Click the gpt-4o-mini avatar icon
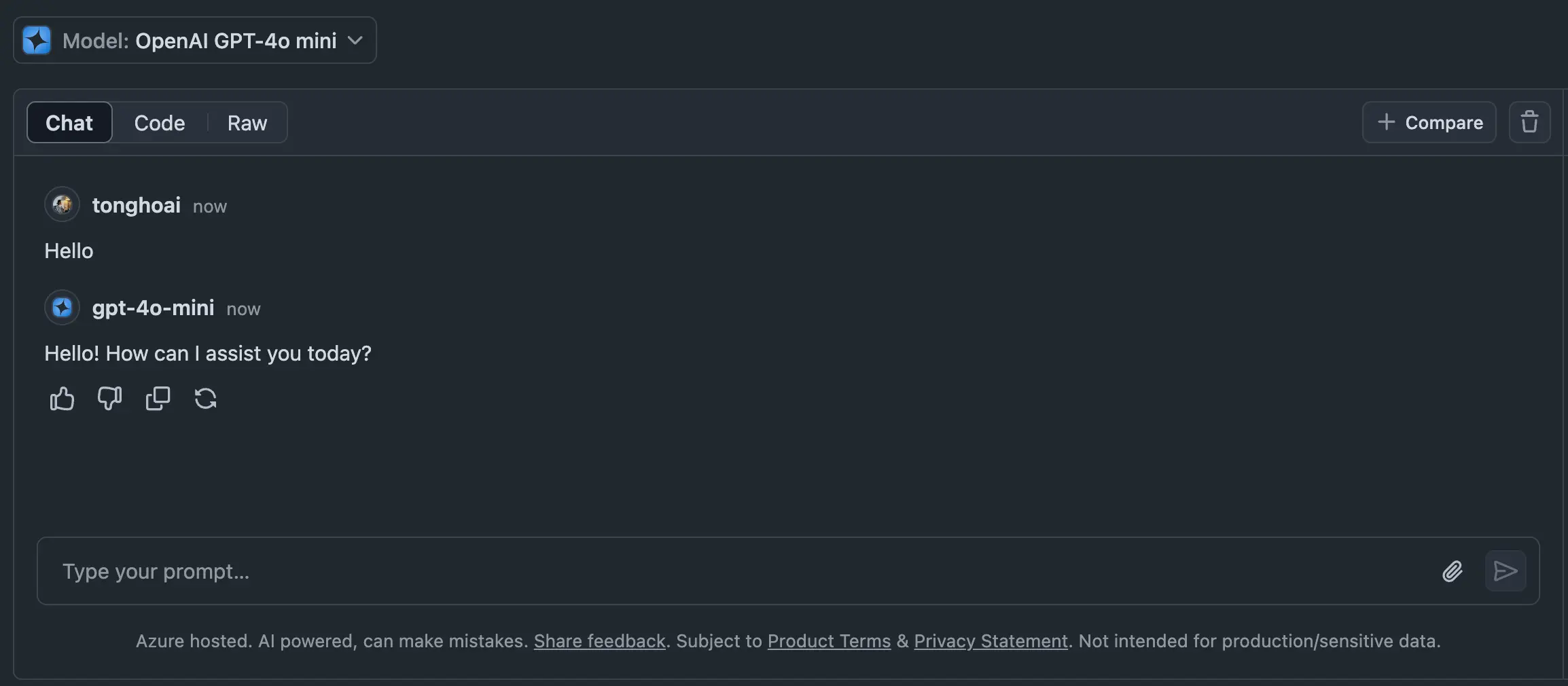The width and height of the screenshot is (1568, 686). [x=63, y=308]
